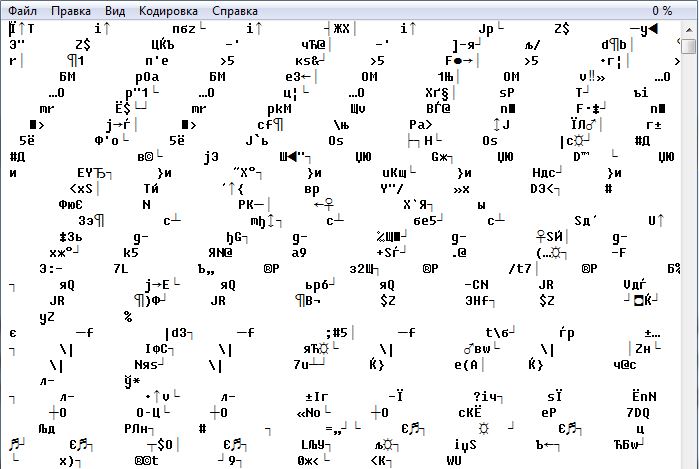Click the text '/t7'

click(x=520, y=269)
